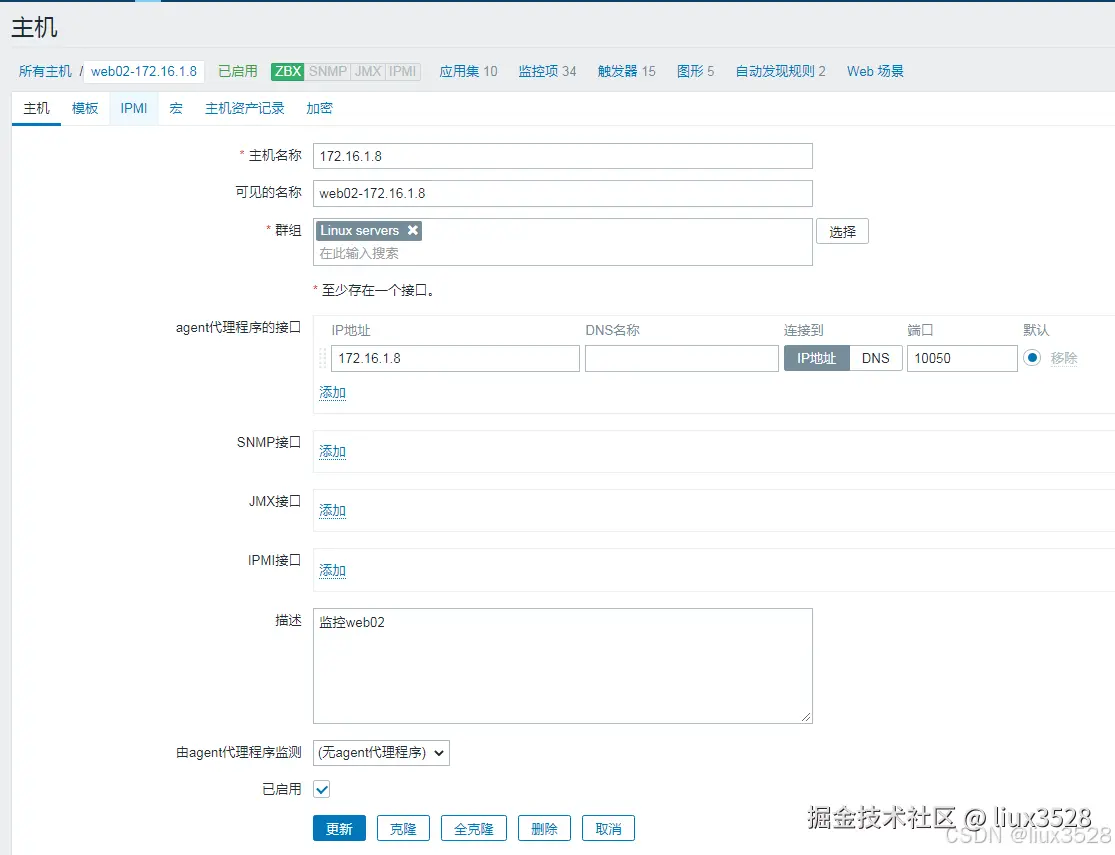Open Web 场景 link
Screen dimensions: 1115x855
tap(875, 71)
